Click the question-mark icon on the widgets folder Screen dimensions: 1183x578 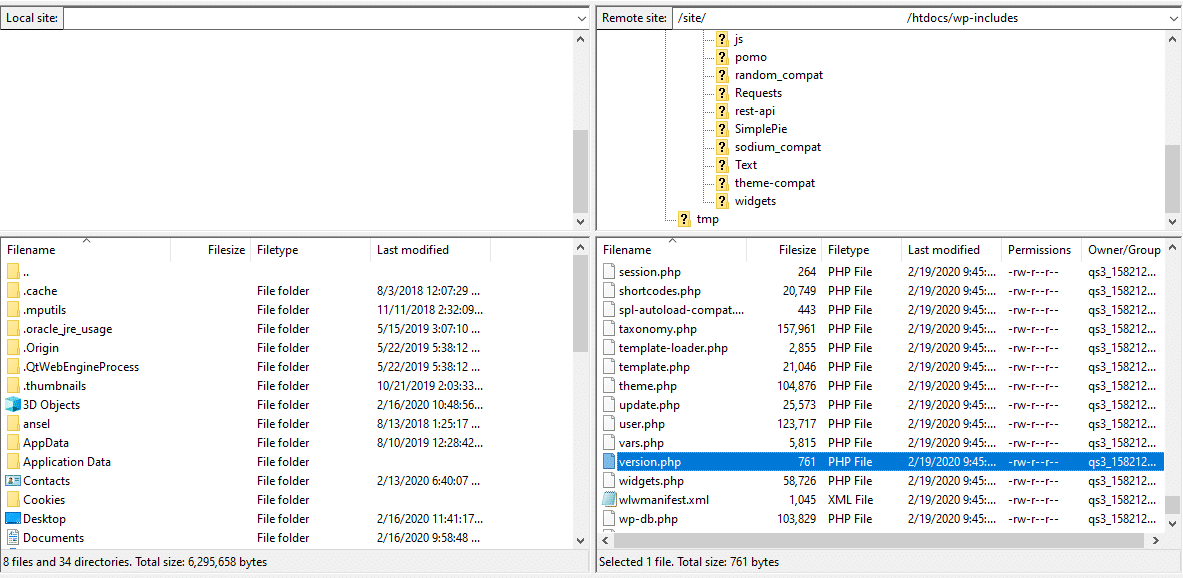point(721,200)
